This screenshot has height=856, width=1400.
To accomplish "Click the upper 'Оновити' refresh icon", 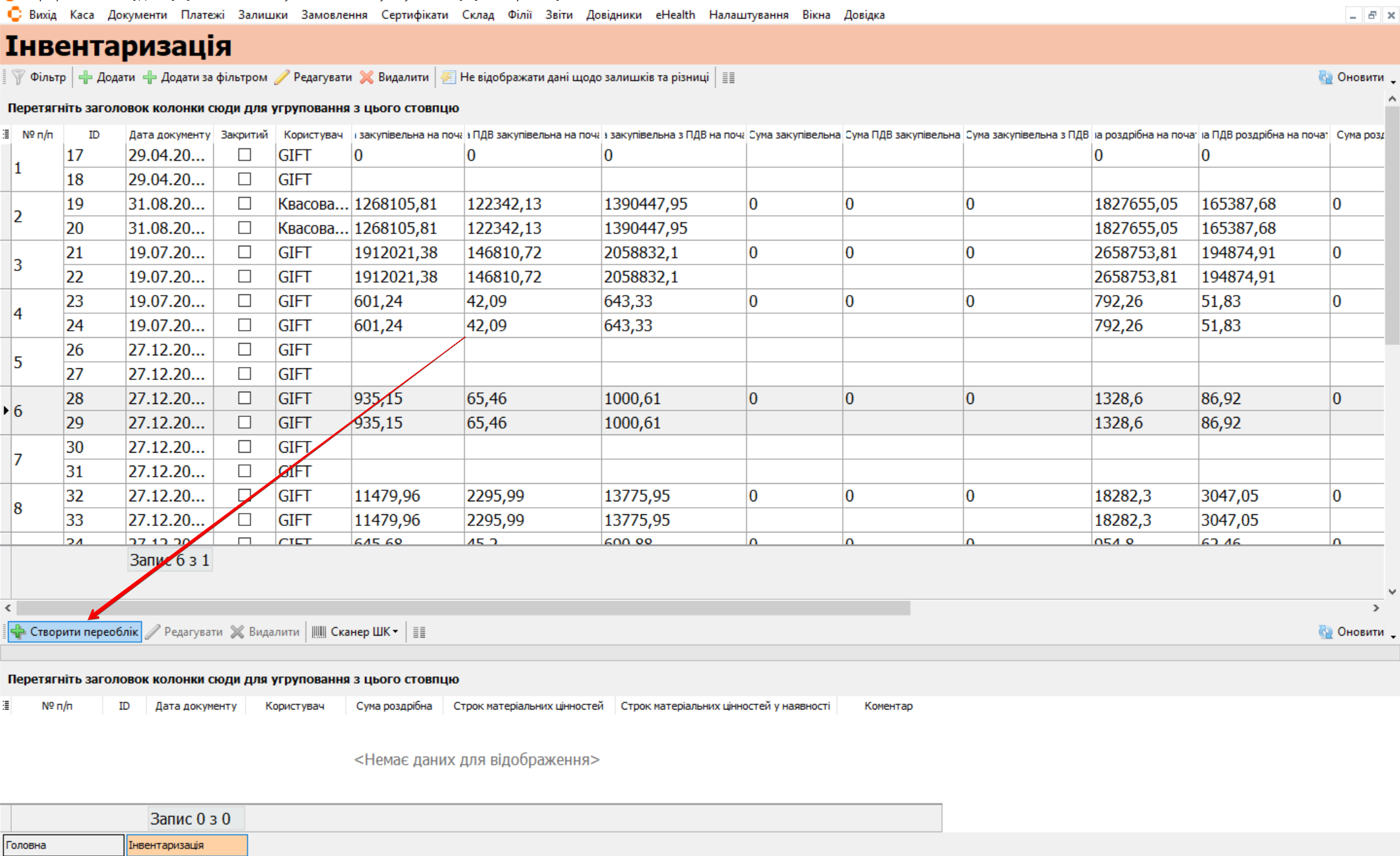I will pos(1325,77).
